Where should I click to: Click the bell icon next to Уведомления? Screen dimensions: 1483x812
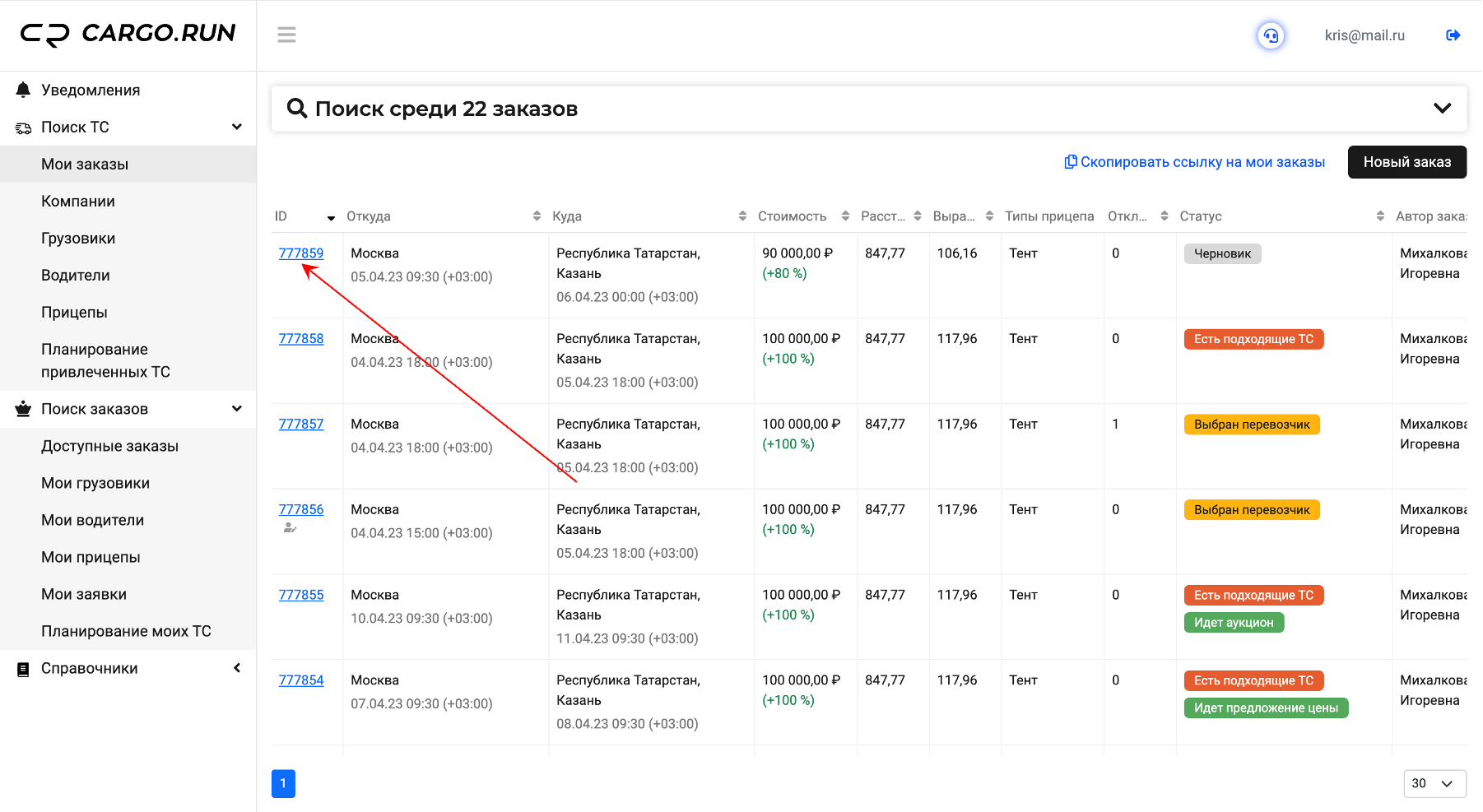click(x=23, y=90)
